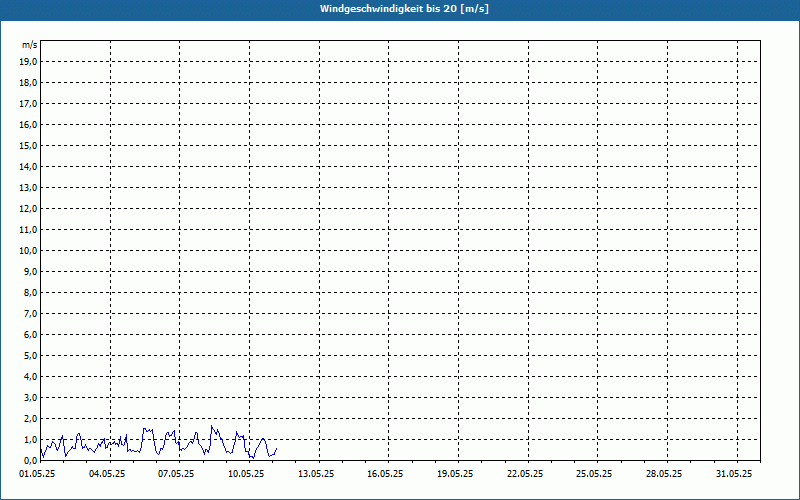Screen dimensions: 800x500
Task: Click the 25.05.25 date label
Action: tap(594, 474)
